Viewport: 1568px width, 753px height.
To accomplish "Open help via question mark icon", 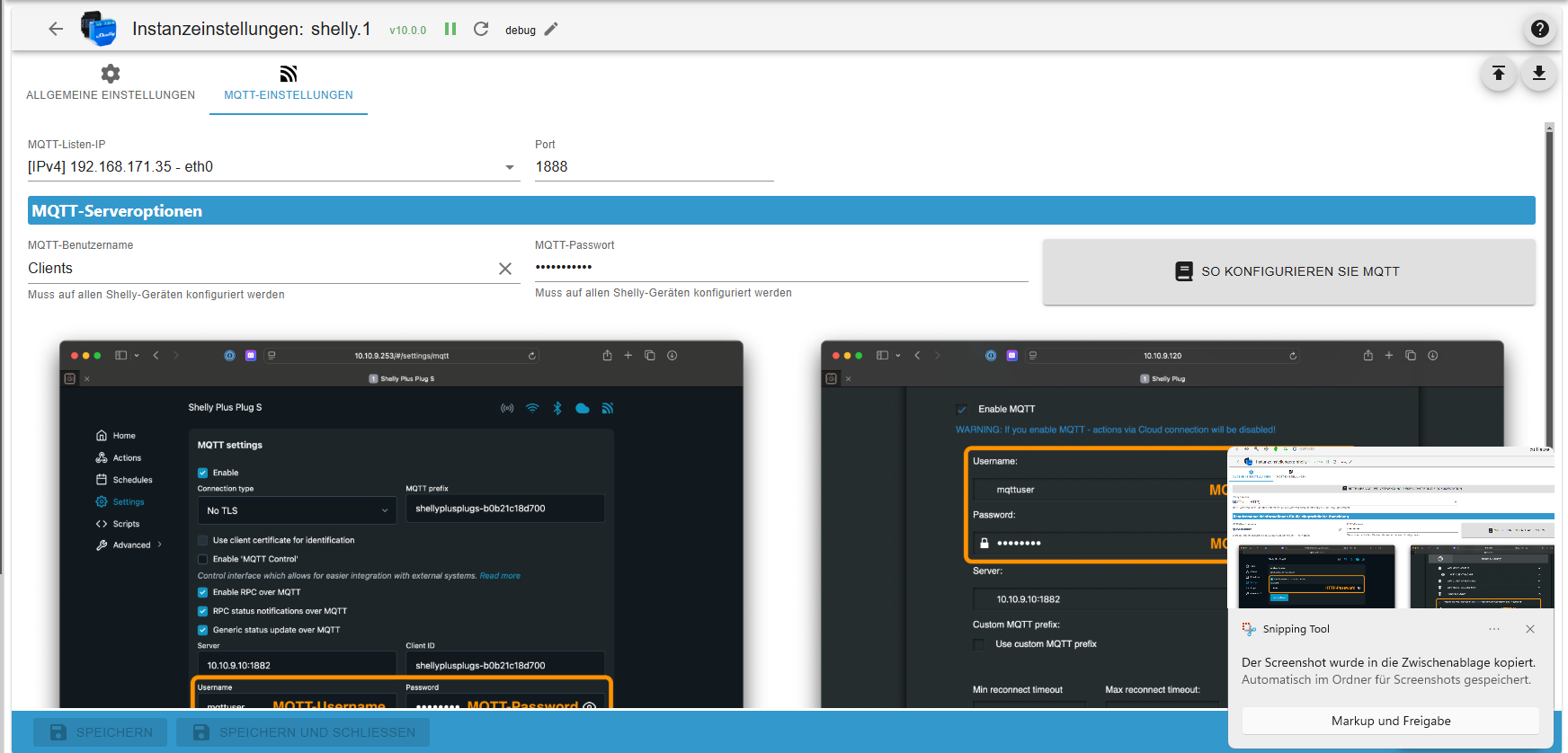I will point(1540,29).
